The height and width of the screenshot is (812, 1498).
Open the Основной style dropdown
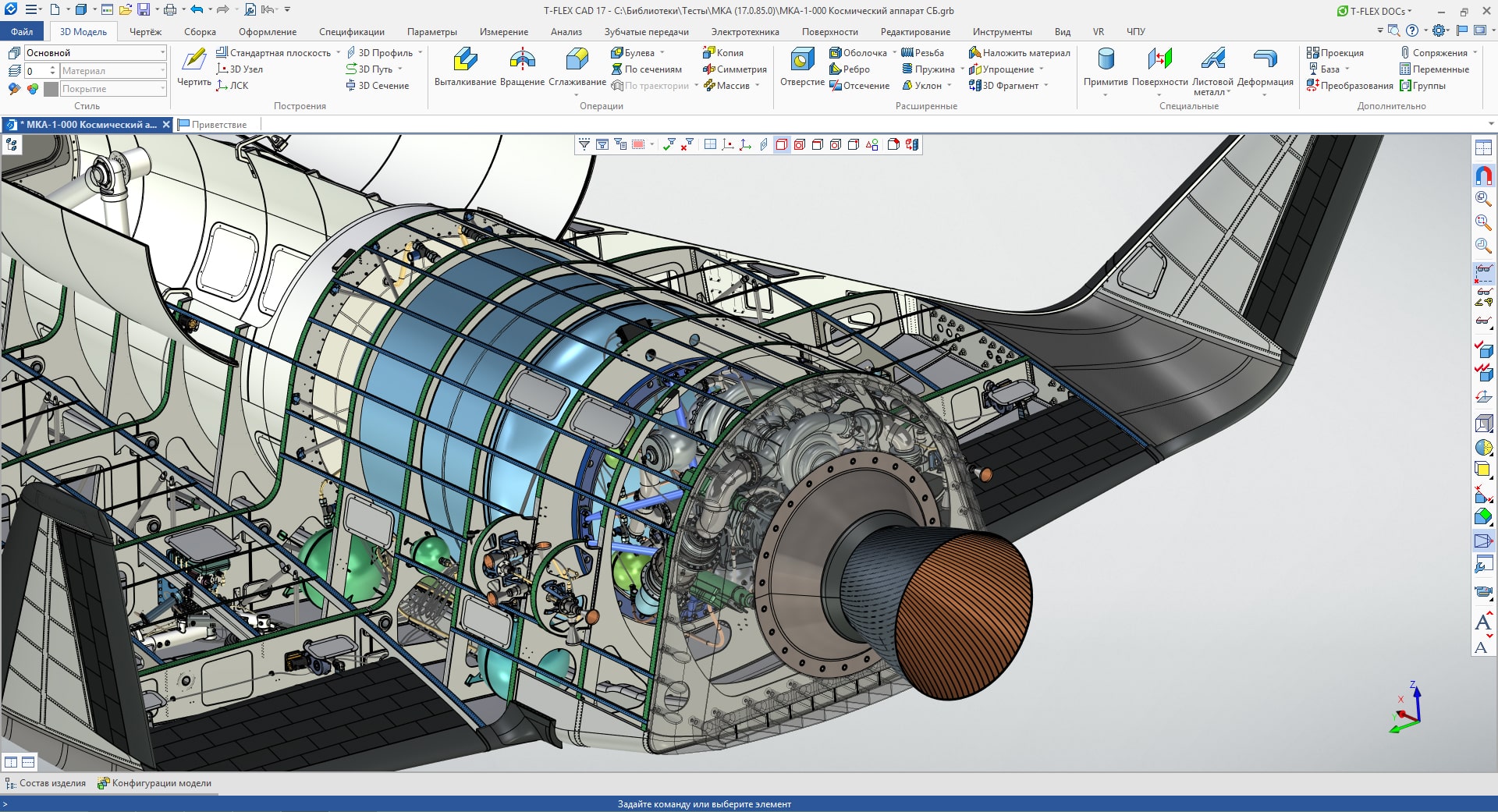coord(162,53)
